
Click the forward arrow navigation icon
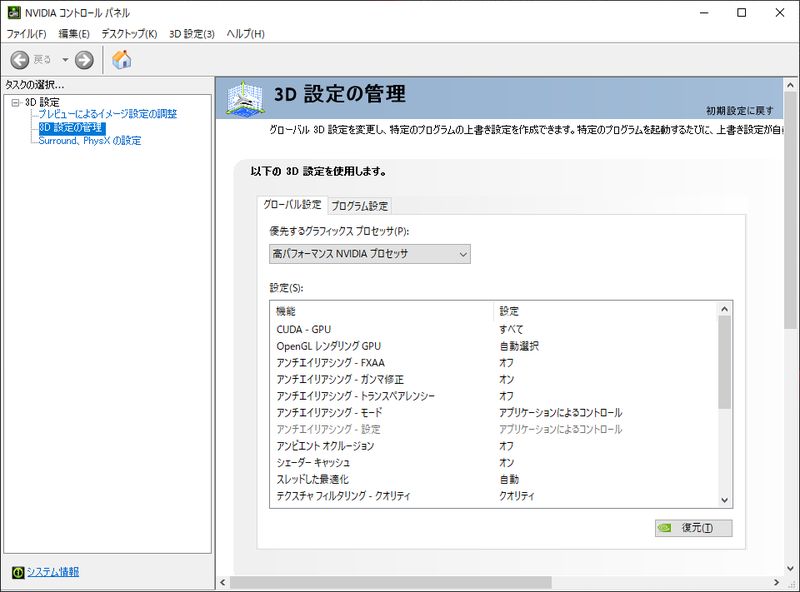84,60
